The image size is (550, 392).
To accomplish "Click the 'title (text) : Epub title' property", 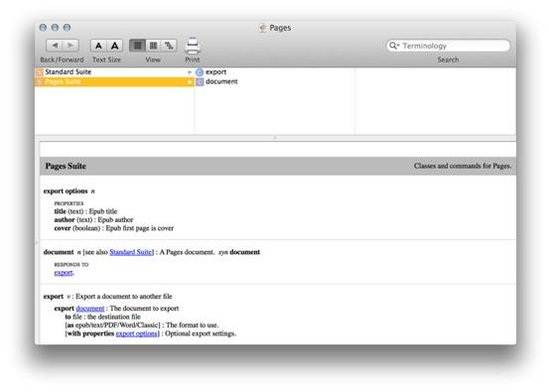I will tap(86, 211).
